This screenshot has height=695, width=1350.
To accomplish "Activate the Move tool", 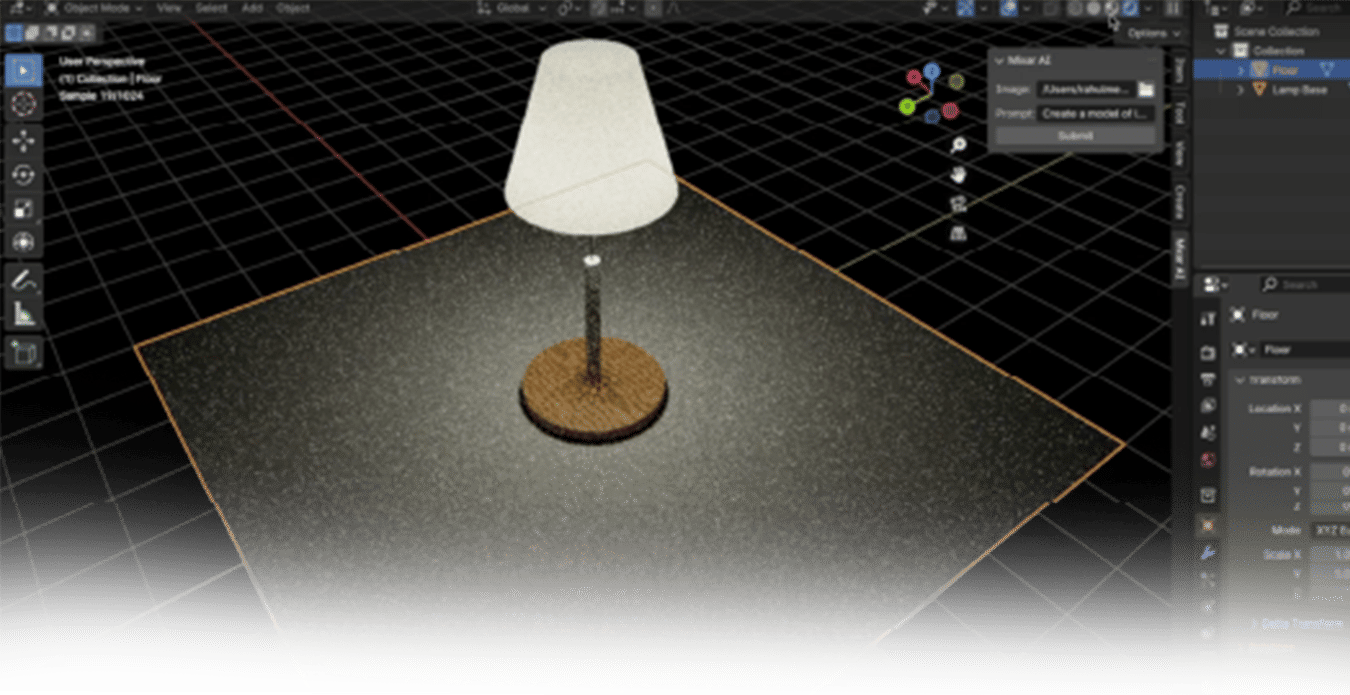I will tap(23, 140).
